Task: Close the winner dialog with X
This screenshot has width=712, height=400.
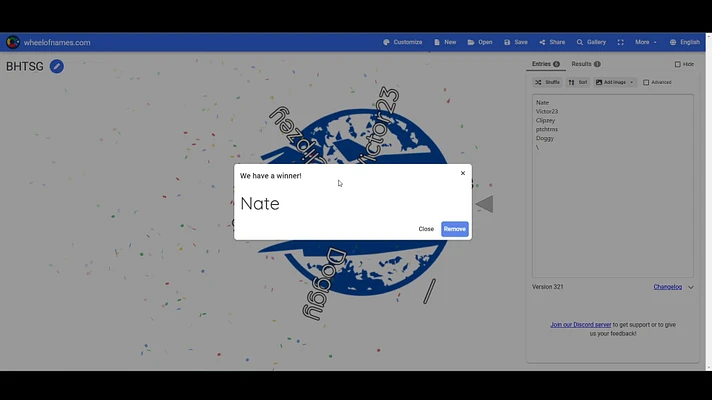Action: point(462,173)
